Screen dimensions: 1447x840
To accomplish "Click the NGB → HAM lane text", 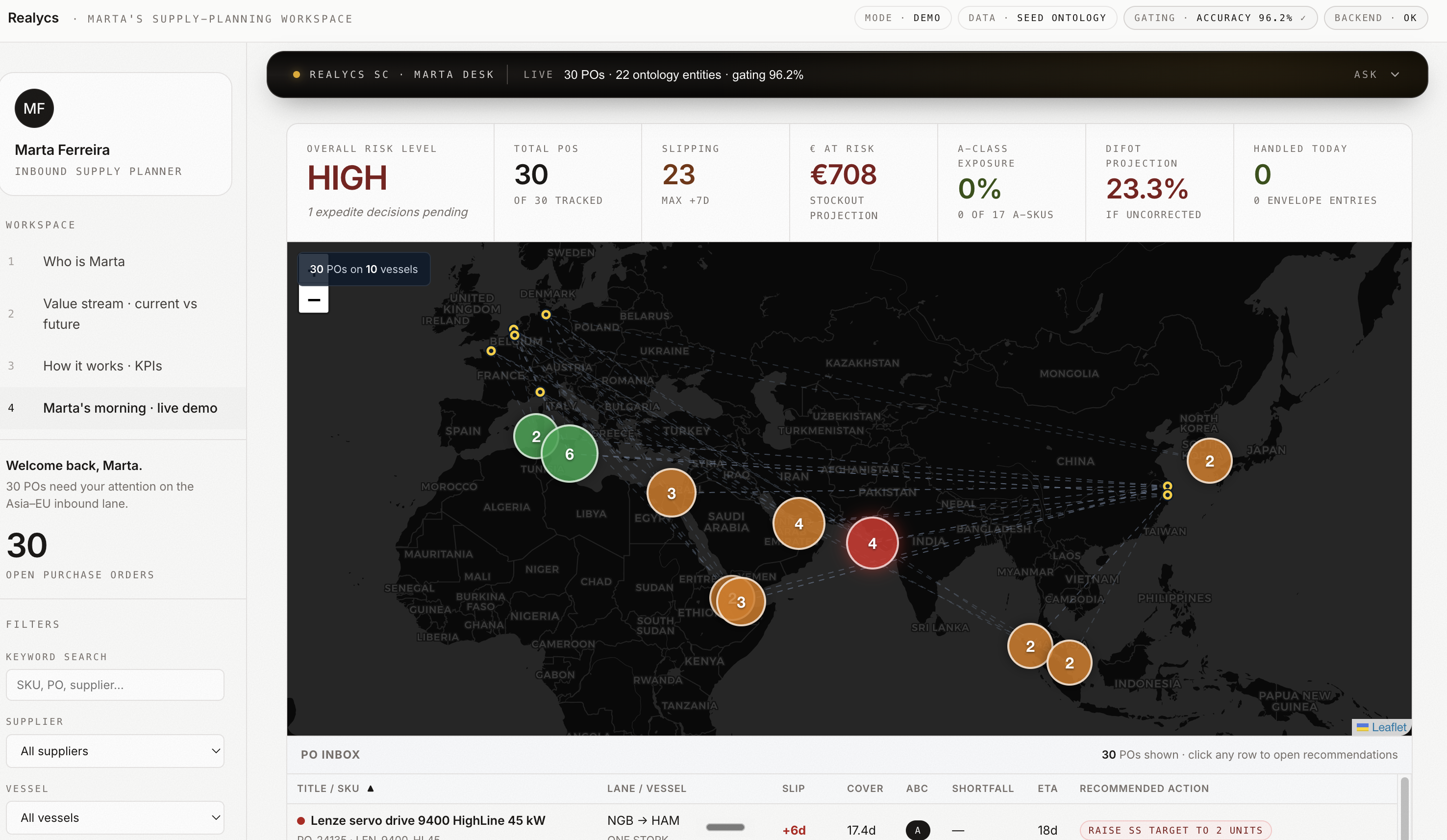I will click(x=643, y=820).
